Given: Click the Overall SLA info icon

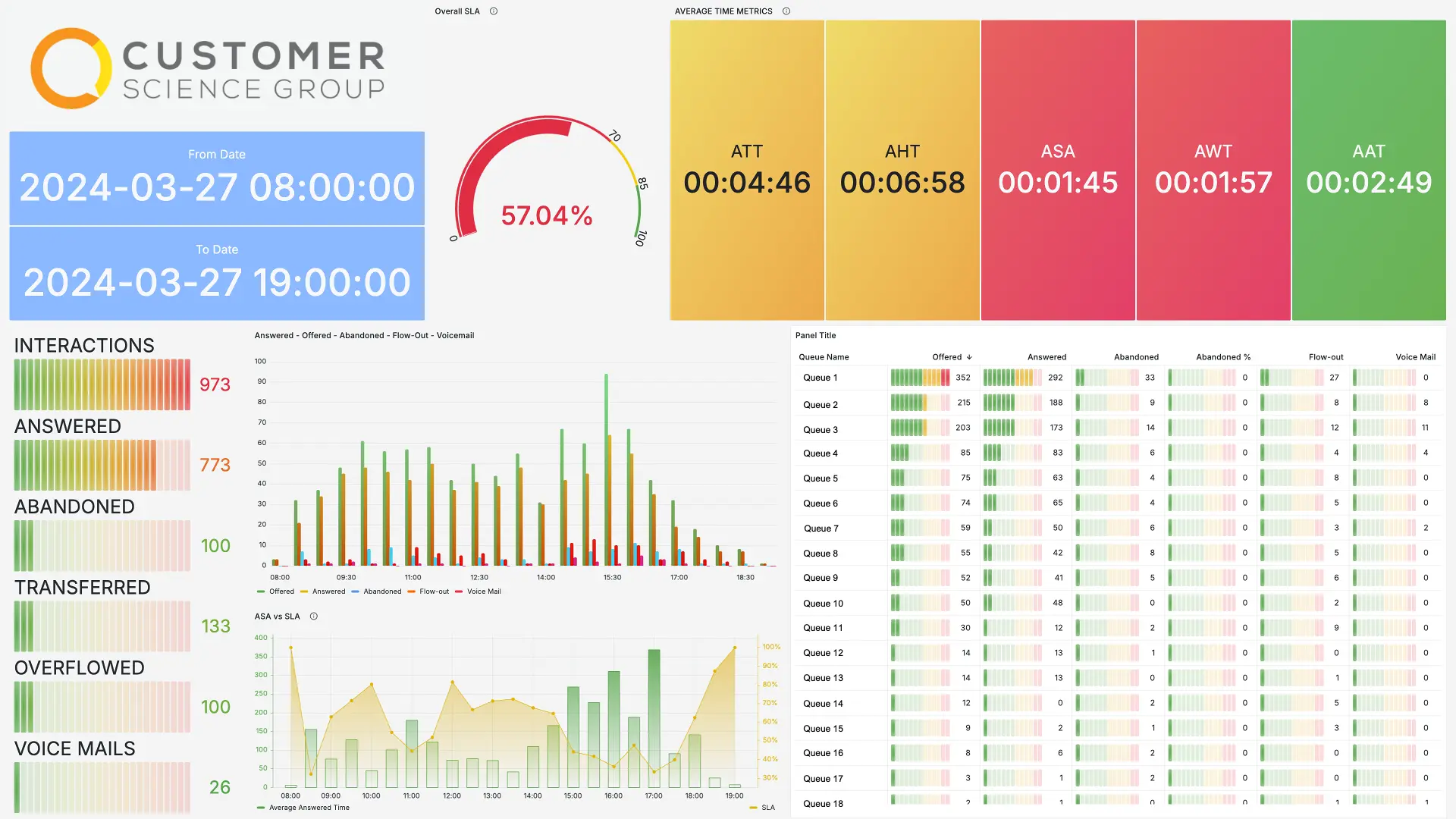Looking at the screenshot, I should point(494,11).
